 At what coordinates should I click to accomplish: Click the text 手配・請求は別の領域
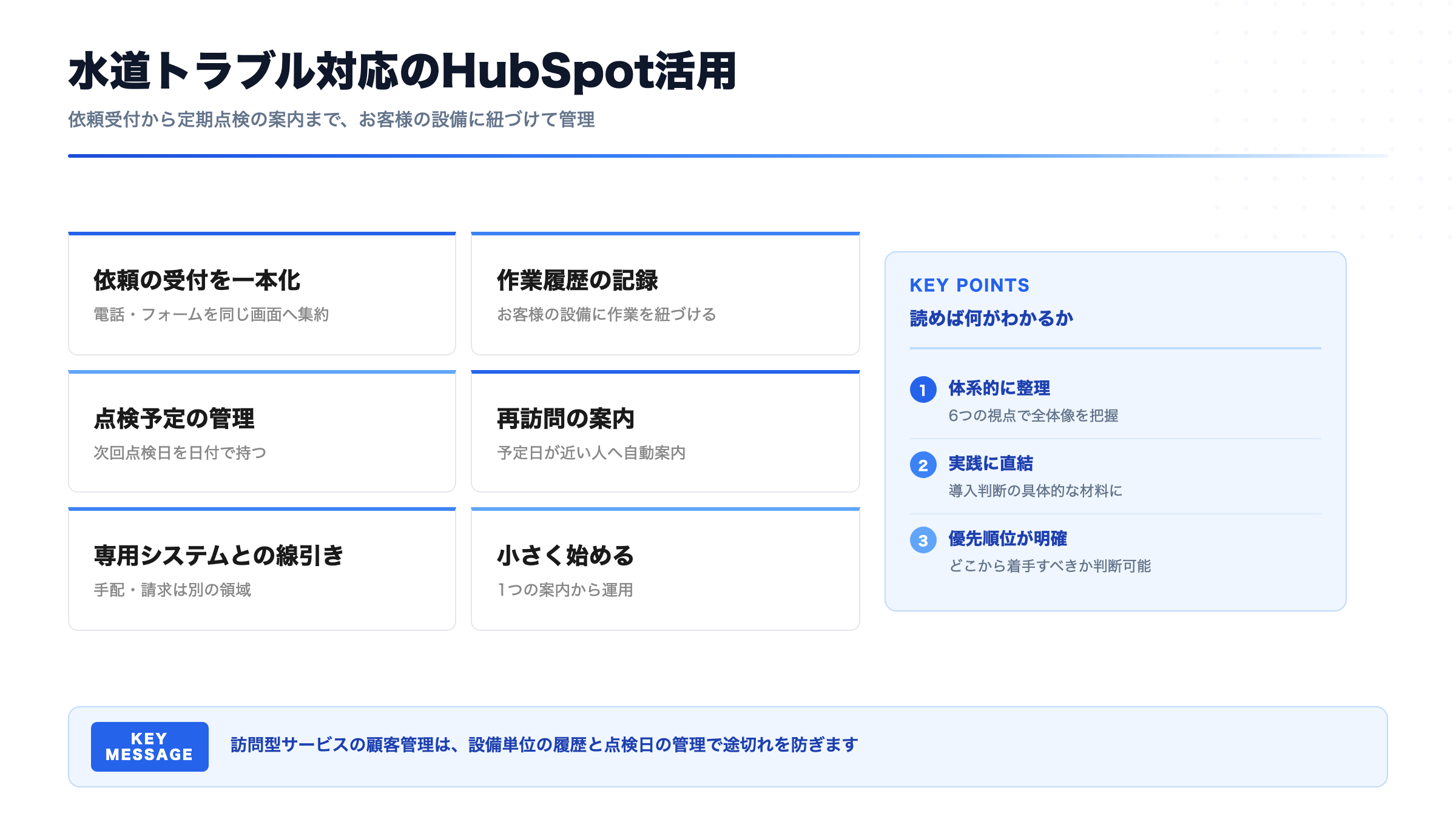click(172, 590)
